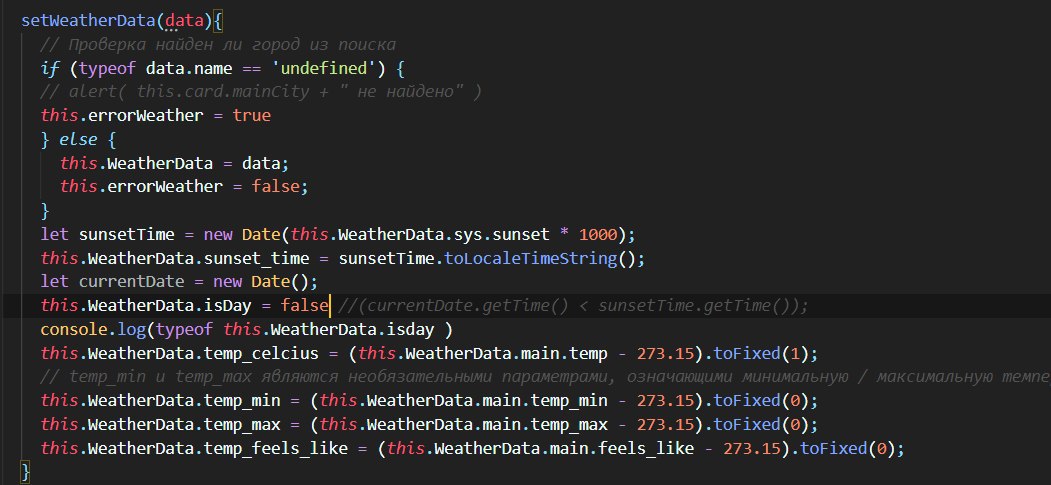Click the commented-out alert mainCity line
The width and height of the screenshot is (1051, 485).
point(261,92)
